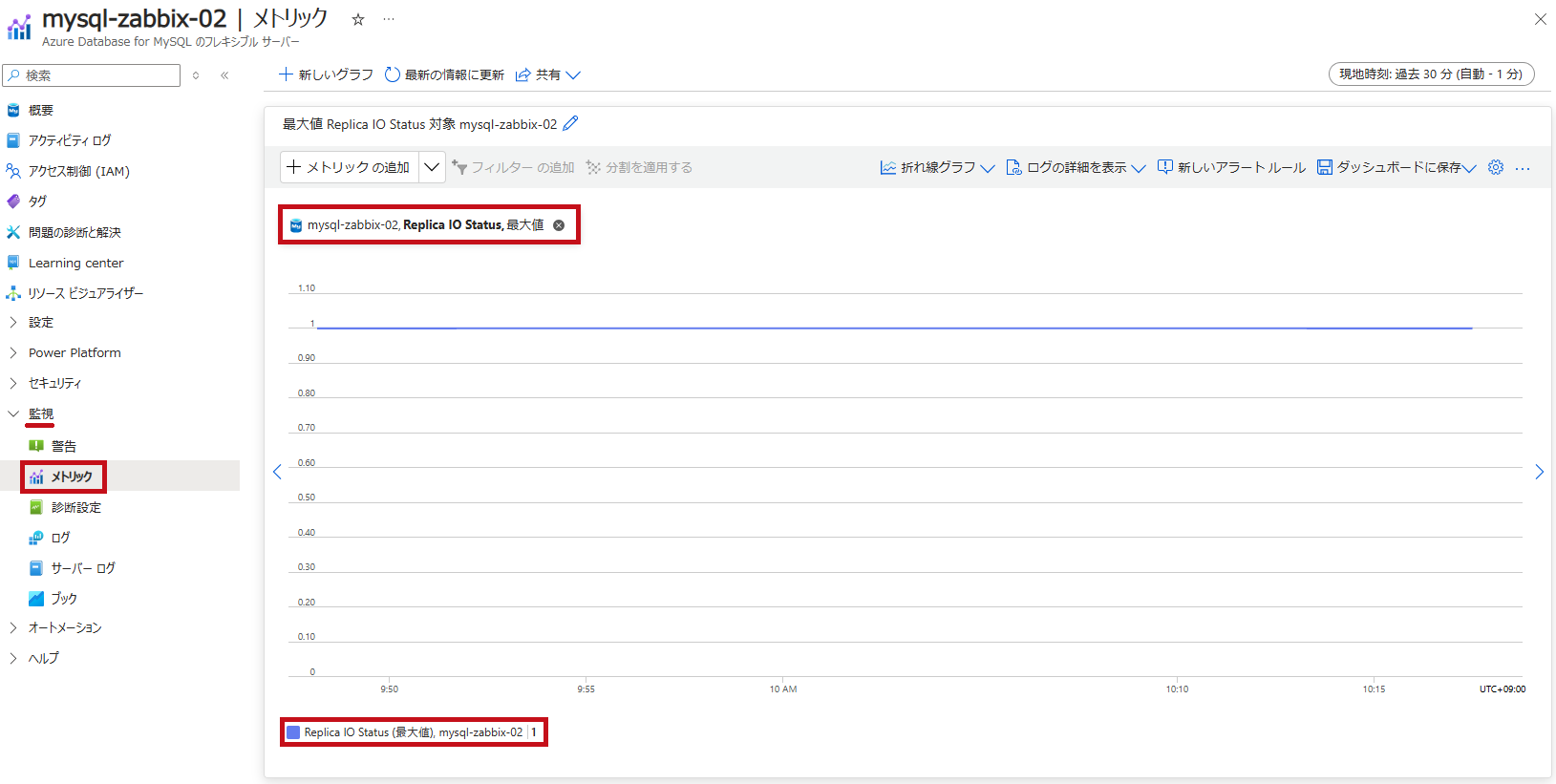This screenshot has height=784, width=1556.
Task: Open Save to dashboard (ダッシュボードに保存) dropdown
Action: coord(1396,167)
